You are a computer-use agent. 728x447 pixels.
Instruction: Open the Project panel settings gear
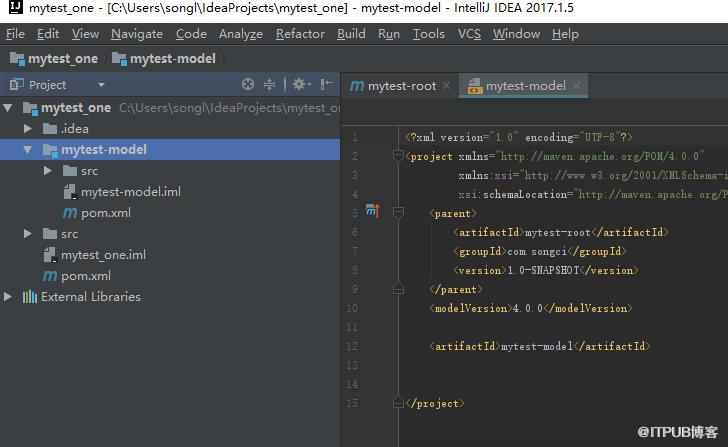click(x=301, y=84)
